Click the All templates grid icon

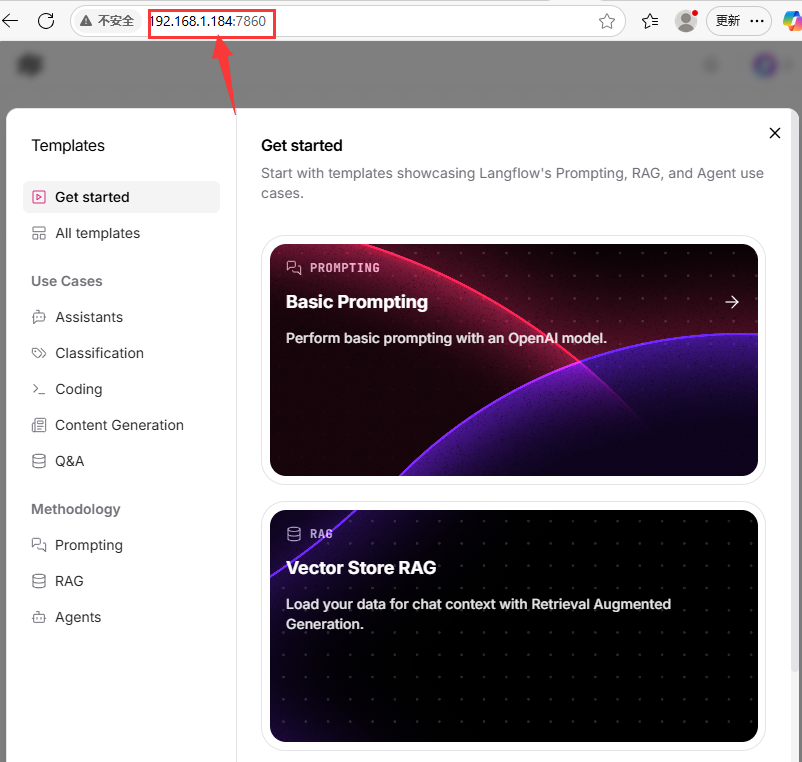(39, 233)
